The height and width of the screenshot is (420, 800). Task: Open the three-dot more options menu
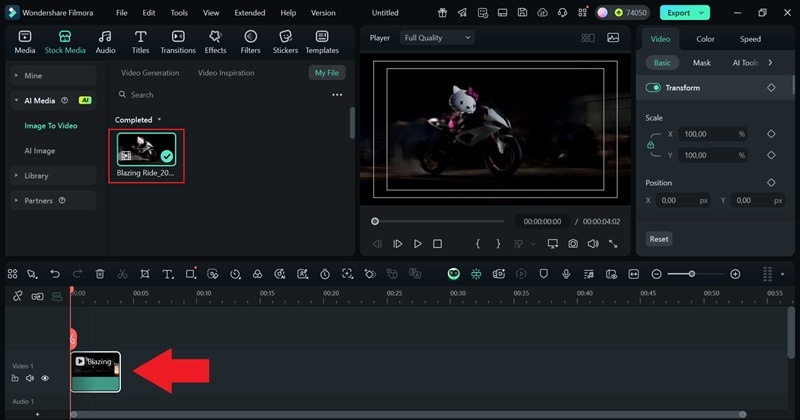pos(337,95)
